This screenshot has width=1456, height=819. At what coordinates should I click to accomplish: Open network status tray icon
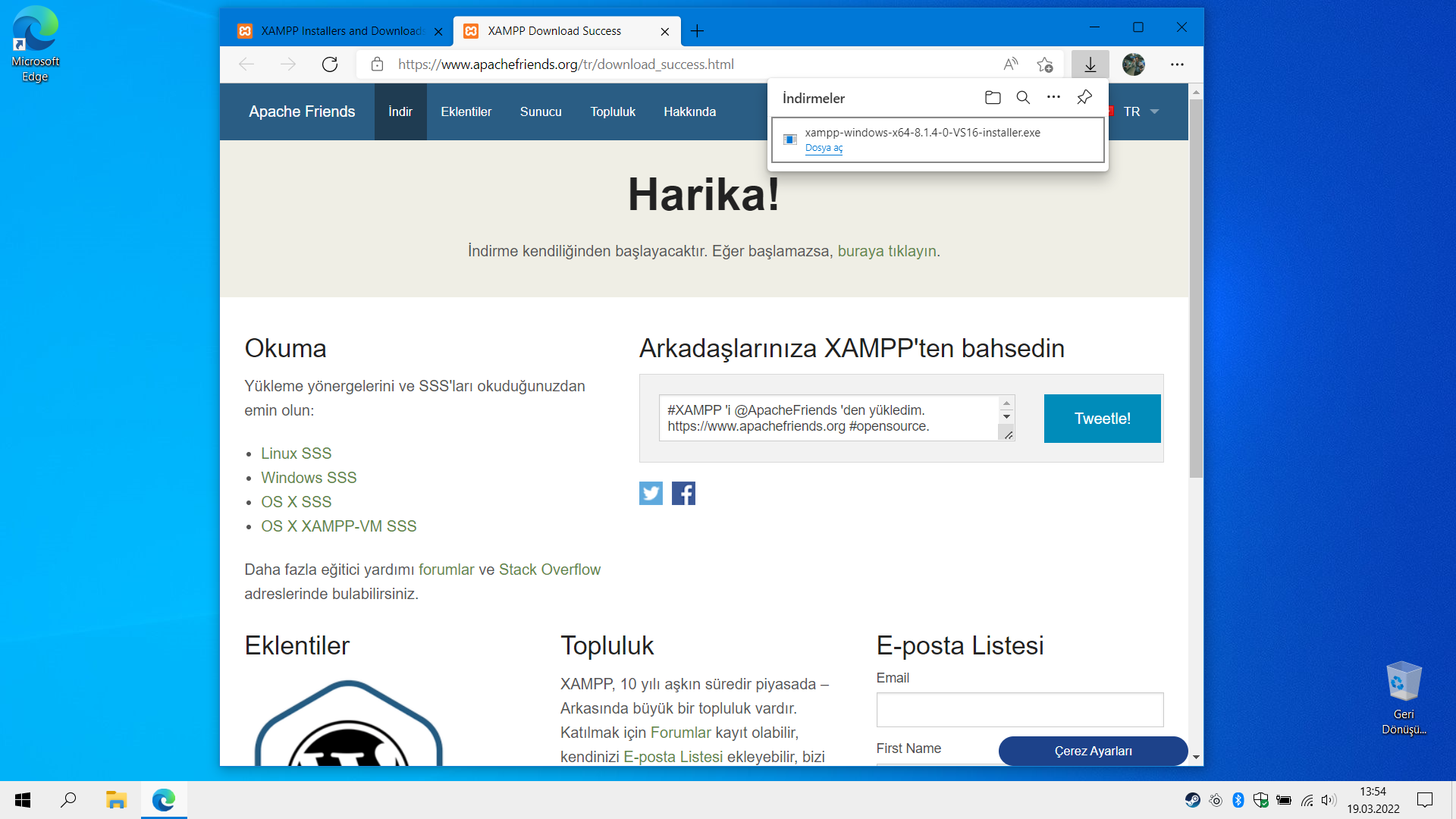point(1307,800)
